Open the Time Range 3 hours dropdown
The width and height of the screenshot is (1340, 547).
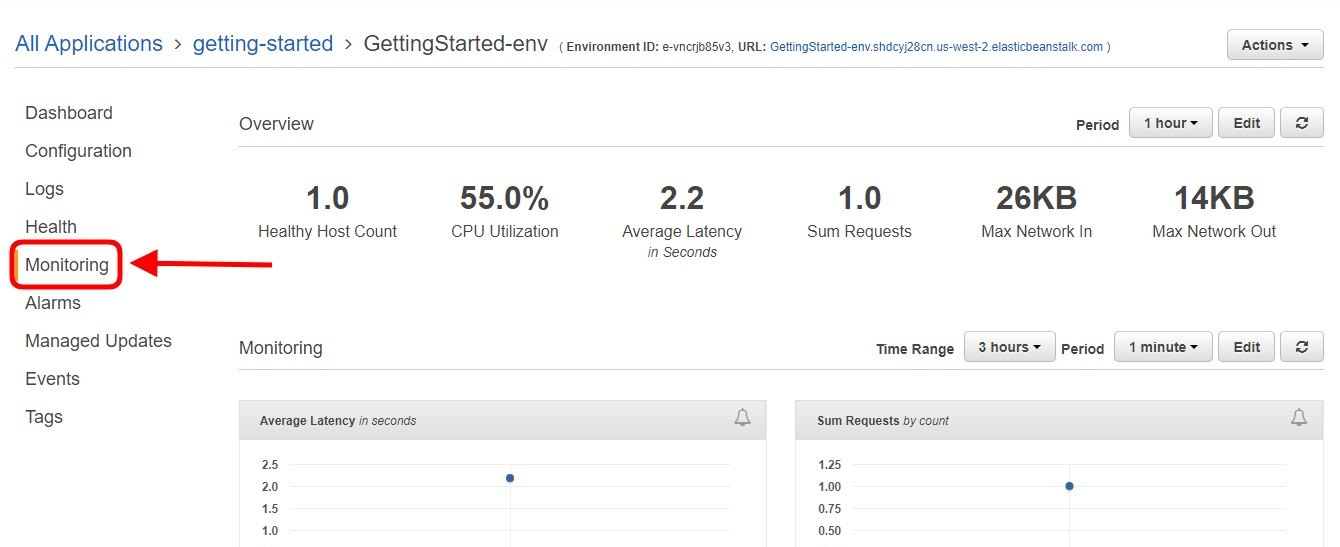pyautogui.click(x=1009, y=347)
